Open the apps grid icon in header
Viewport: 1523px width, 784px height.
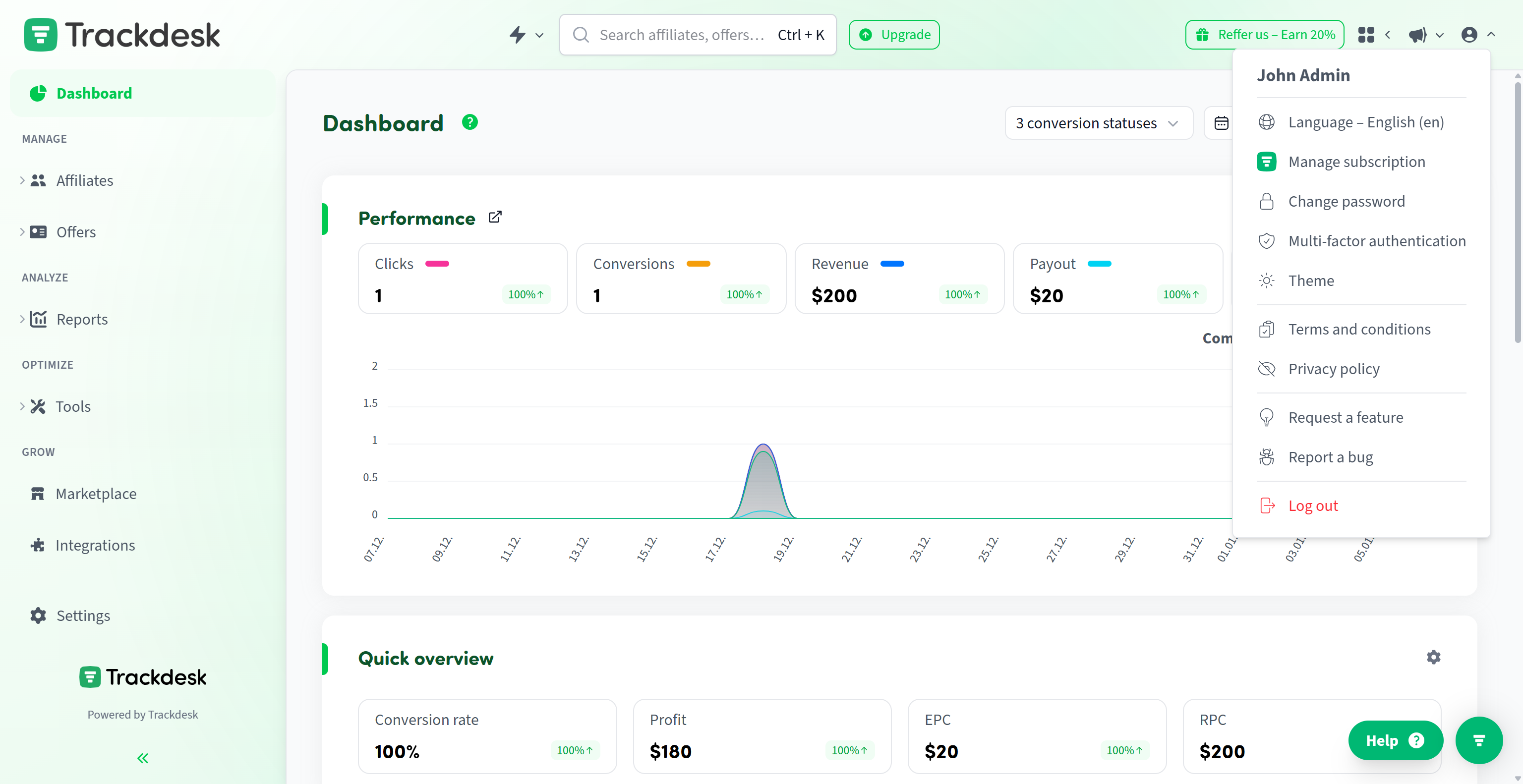pyautogui.click(x=1366, y=35)
